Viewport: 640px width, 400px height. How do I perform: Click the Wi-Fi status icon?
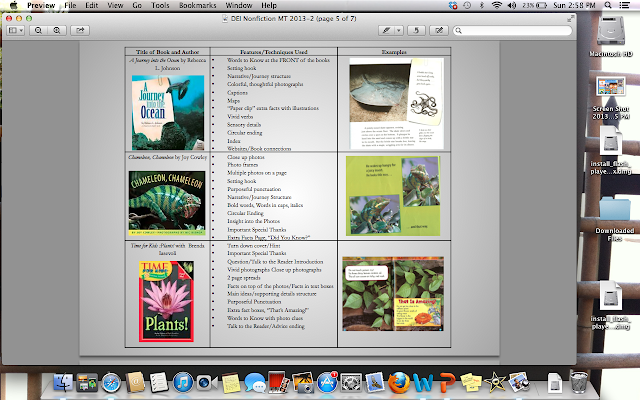[x=496, y=5]
